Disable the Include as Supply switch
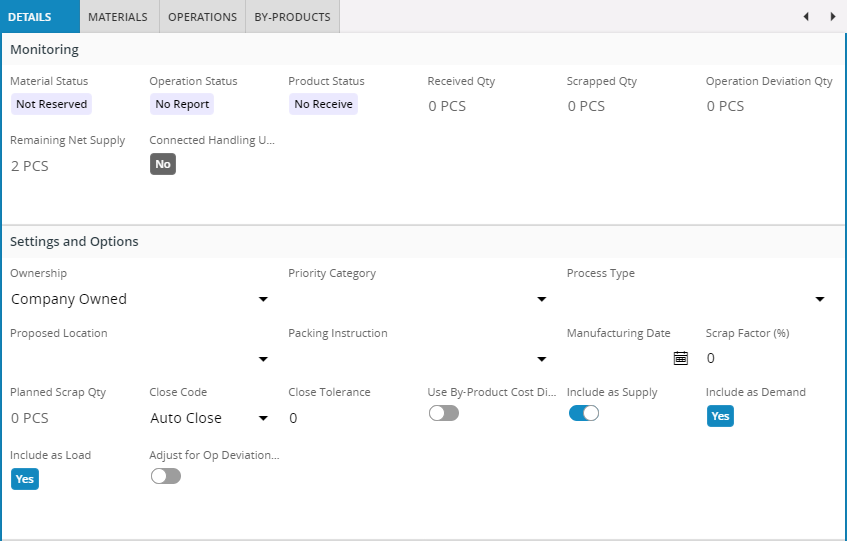This screenshot has height=541, width=847. (x=583, y=413)
